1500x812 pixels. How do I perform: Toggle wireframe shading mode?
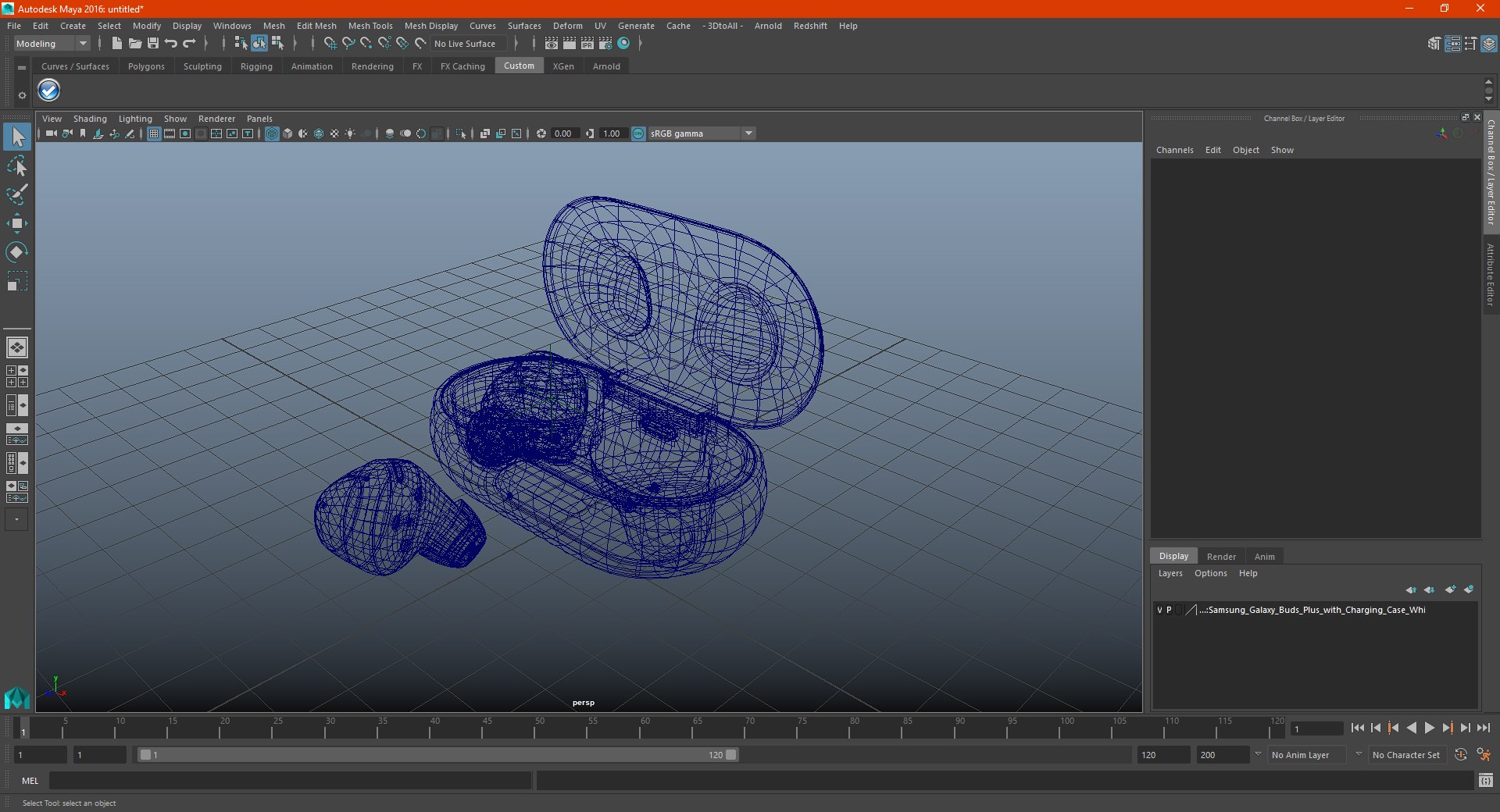tap(272, 134)
